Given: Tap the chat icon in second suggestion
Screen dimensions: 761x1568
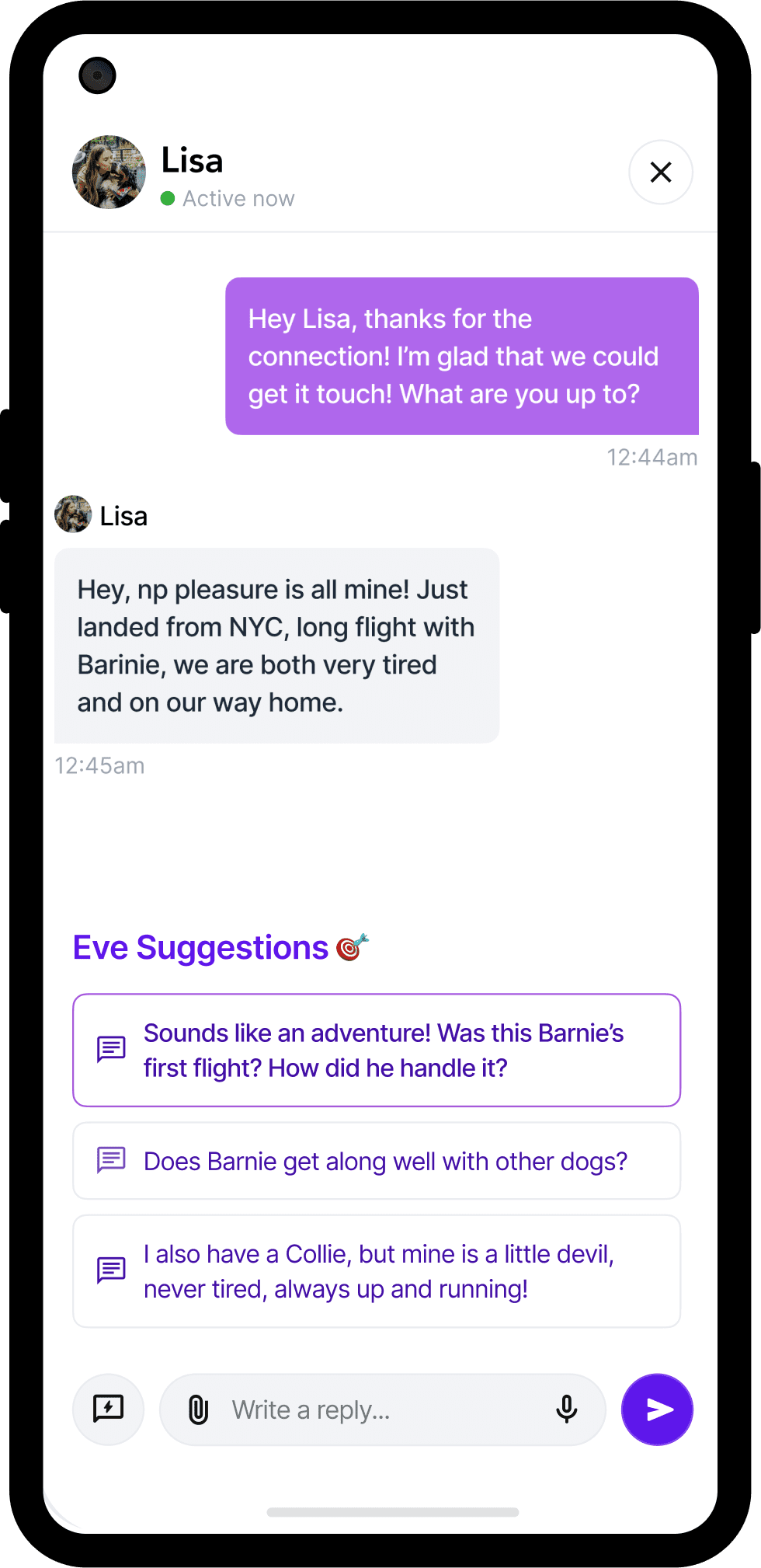Looking at the screenshot, I should 111,1161.
